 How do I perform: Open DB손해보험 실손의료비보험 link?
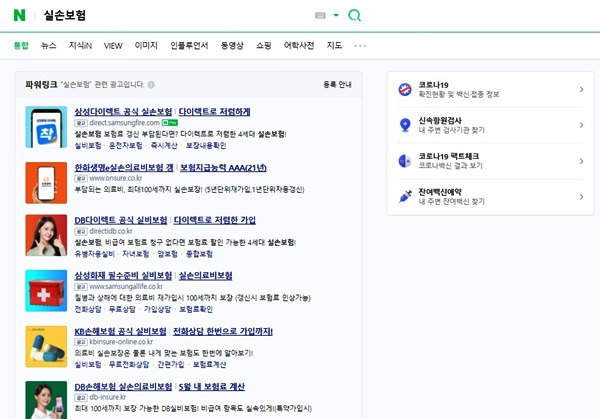[123, 387]
